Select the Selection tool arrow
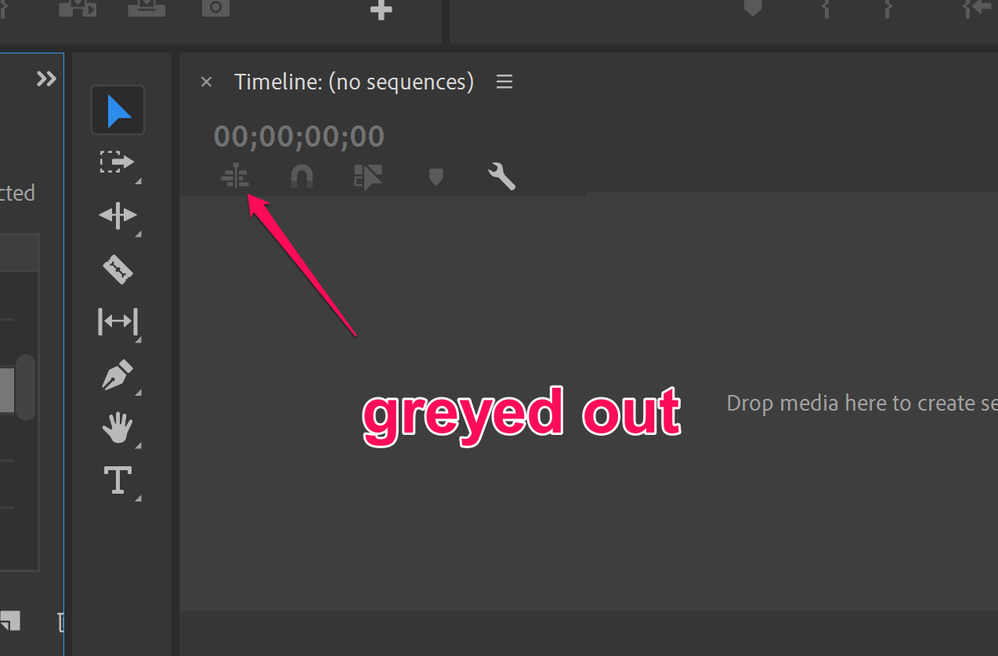The height and width of the screenshot is (656, 998). [x=118, y=110]
